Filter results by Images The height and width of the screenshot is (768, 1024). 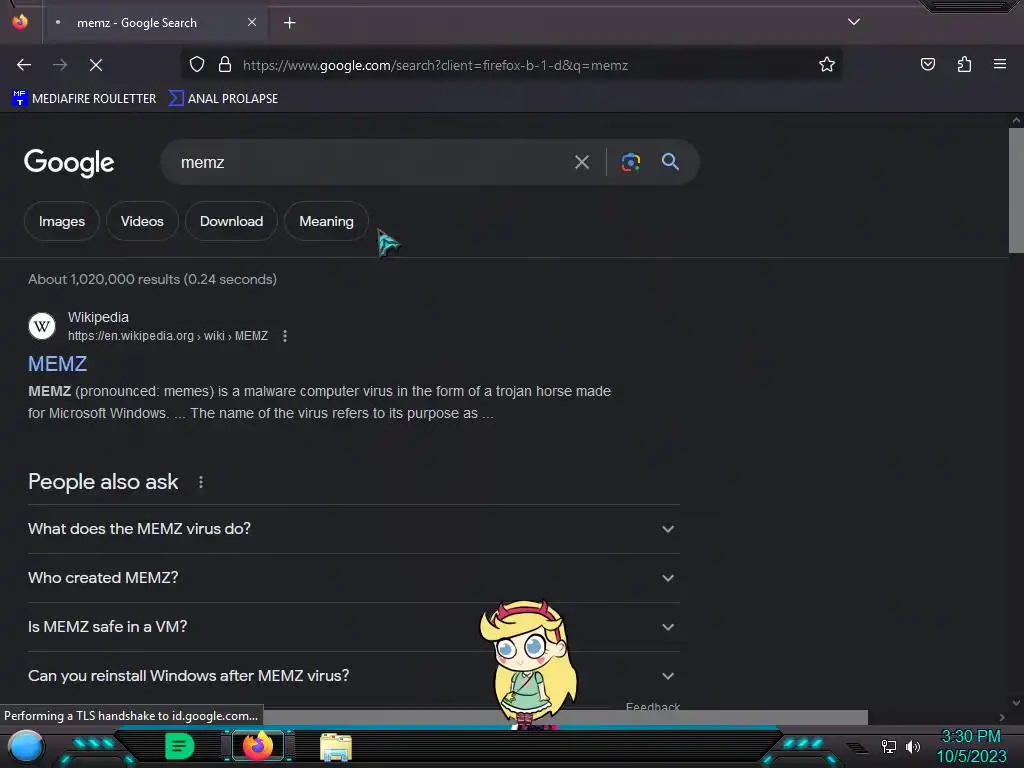(x=62, y=221)
